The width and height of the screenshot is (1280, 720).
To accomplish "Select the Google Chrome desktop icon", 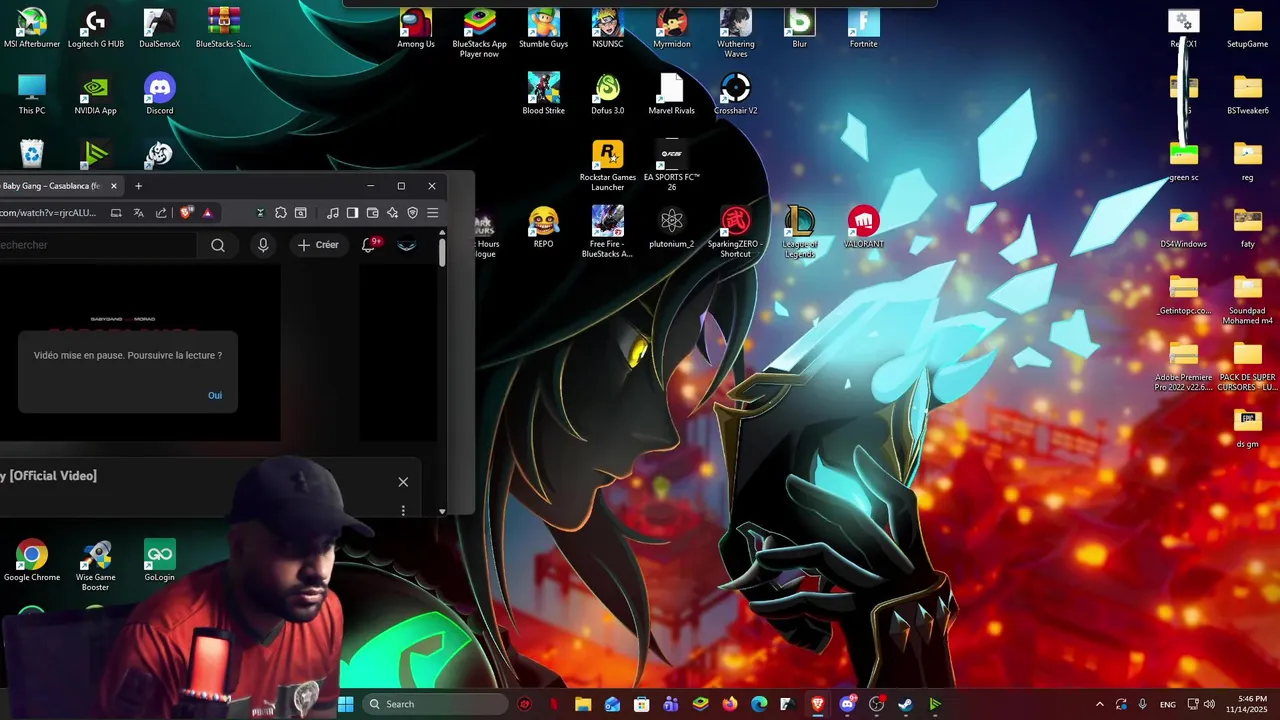I will [32, 561].
